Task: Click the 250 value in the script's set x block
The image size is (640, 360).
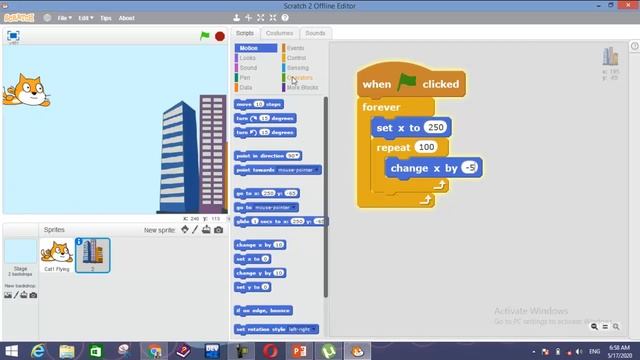Action: tap(436, 127)
